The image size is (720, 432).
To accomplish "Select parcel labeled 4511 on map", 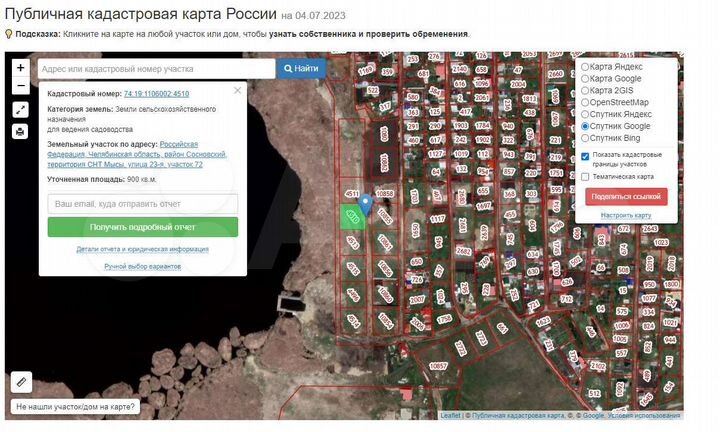I will pyautogui.click(x=352, y=194).
